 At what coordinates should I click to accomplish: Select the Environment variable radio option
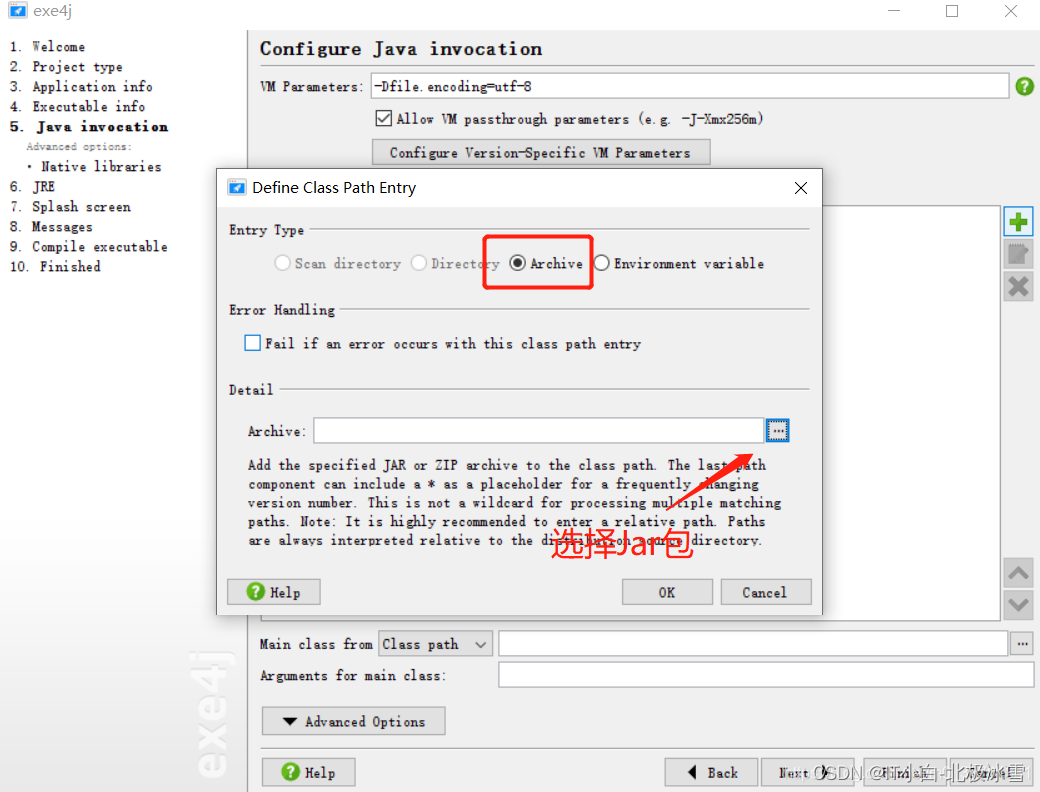pyautogui.click(x=679, y=263)
